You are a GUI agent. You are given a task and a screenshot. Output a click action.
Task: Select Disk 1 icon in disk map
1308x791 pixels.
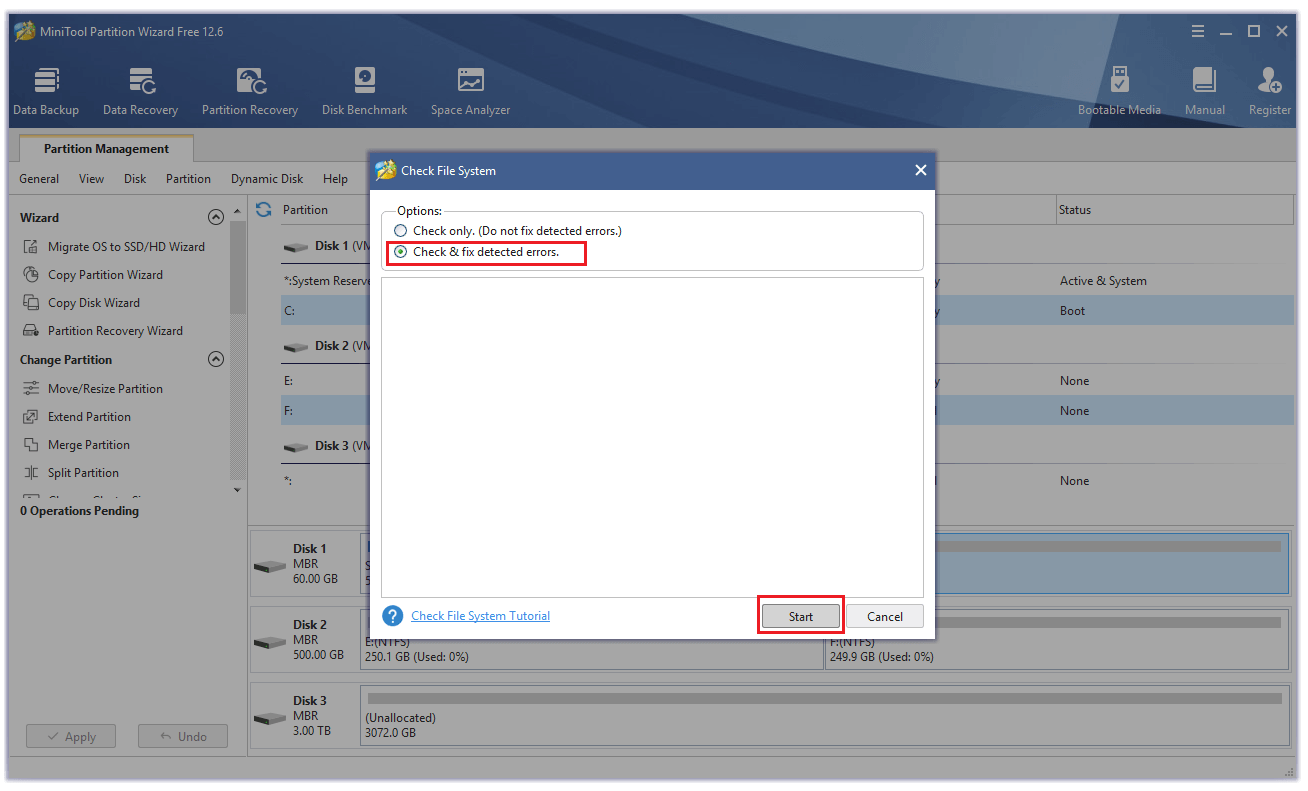[269, 566]
